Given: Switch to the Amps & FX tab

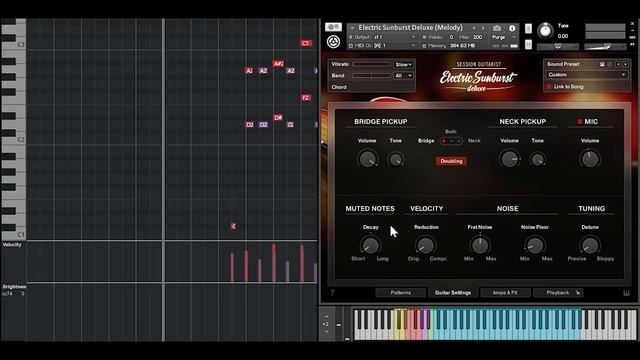Looking at the screenshot, I should 505,293.
